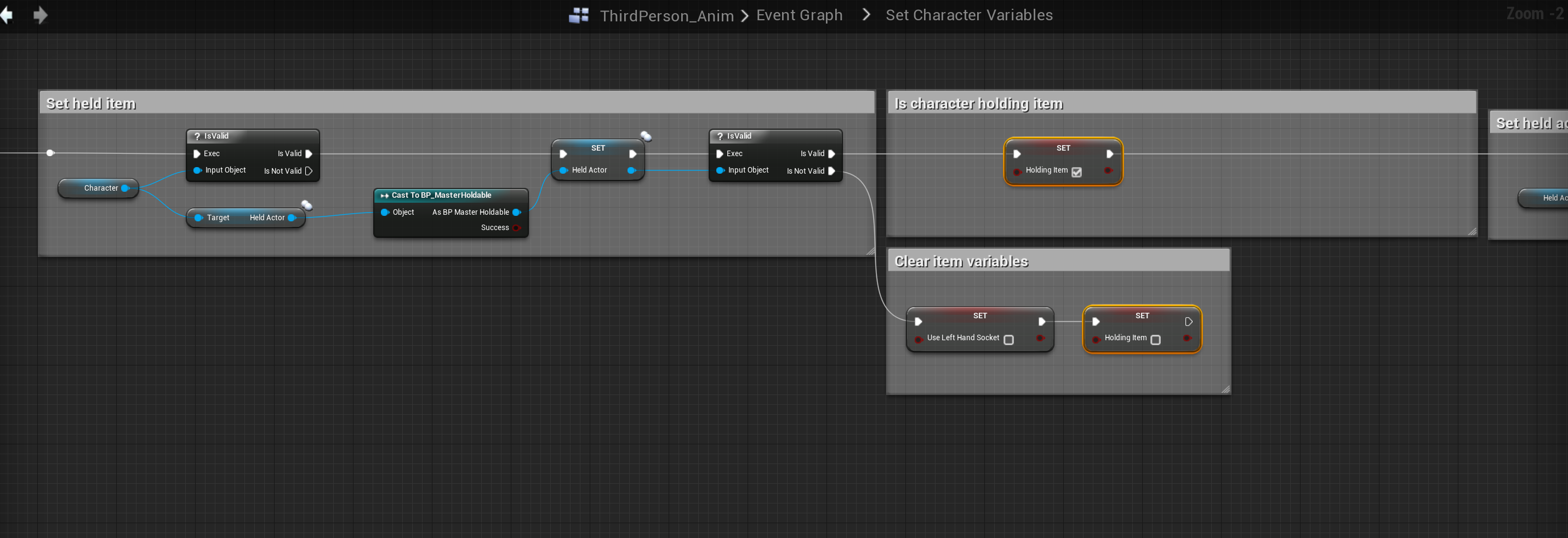The height and width of the screenshot is (538, 1568).
Task: Click the forward navigation arrow
Action: click(40, 15)
